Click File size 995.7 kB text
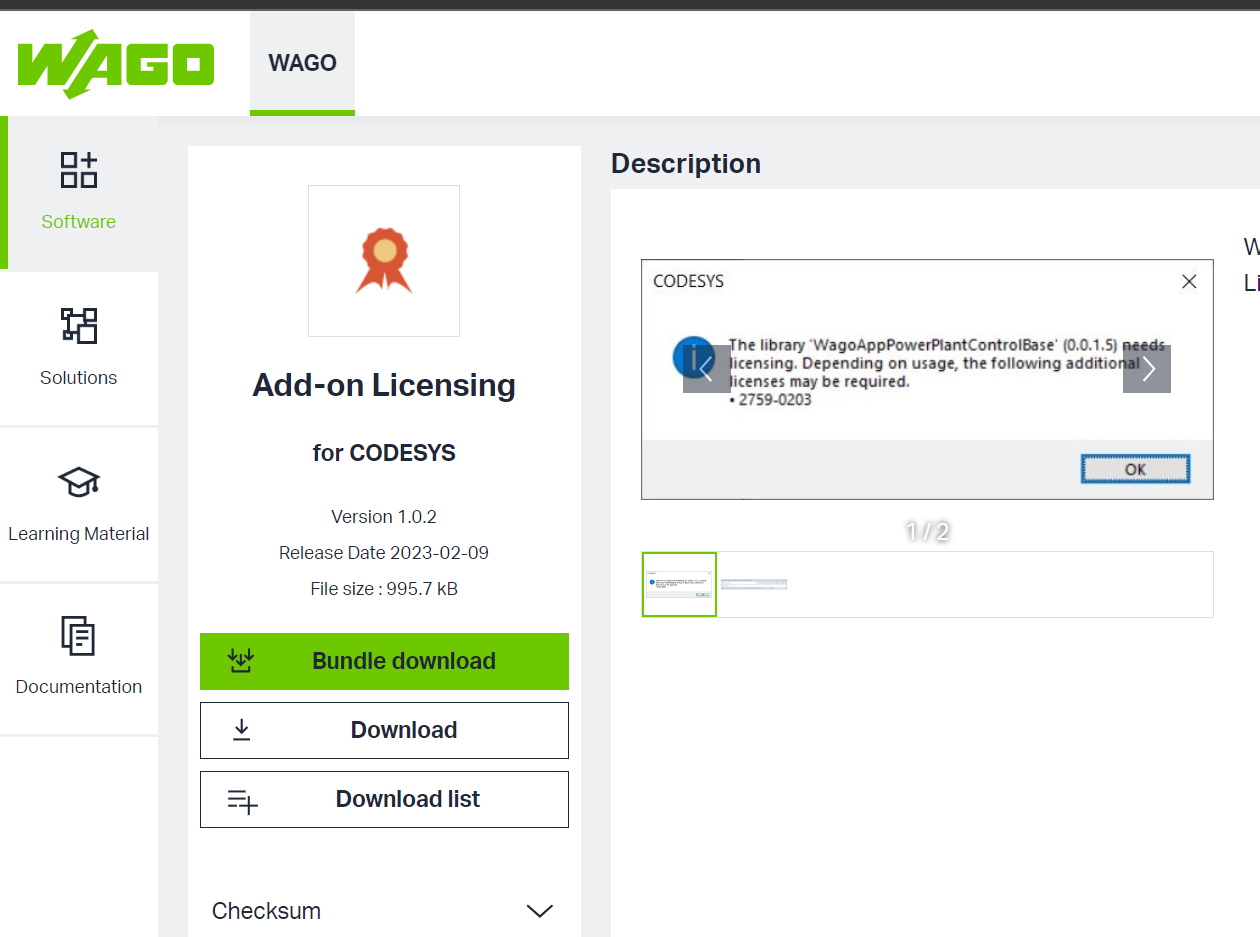The height and width of the screenshot is (937, 1260). 384,589
